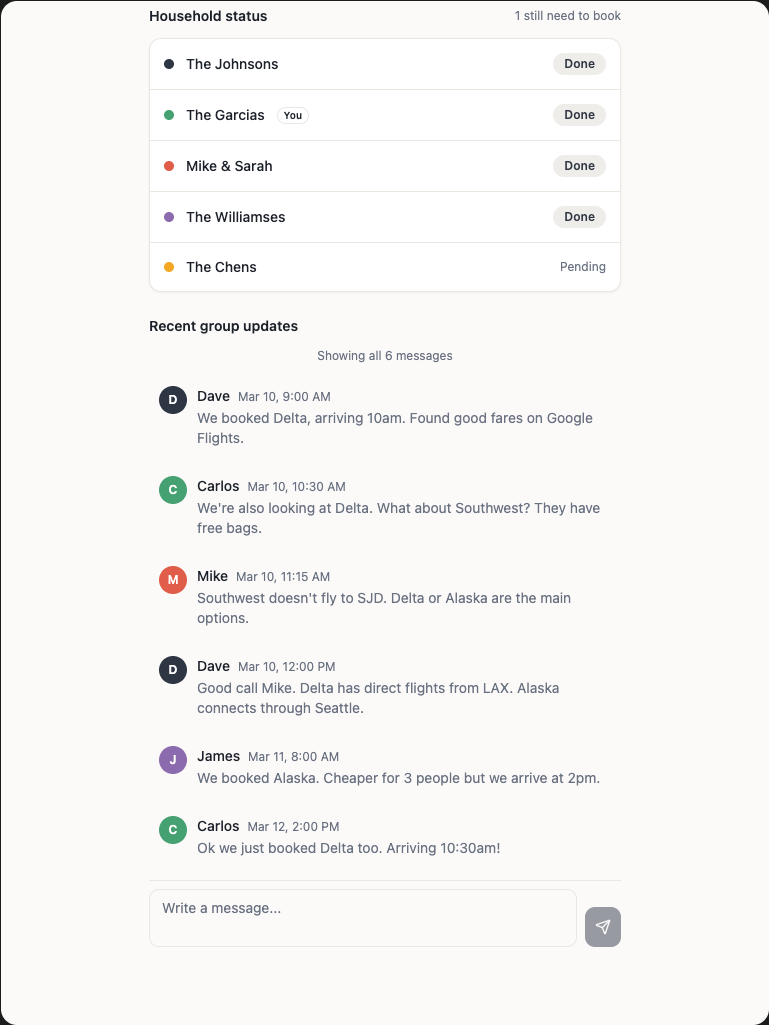Click Carlos's avatar on the Mar 12 message
Viewport: 769px width, 1025px height.
[x=173, y=830]
